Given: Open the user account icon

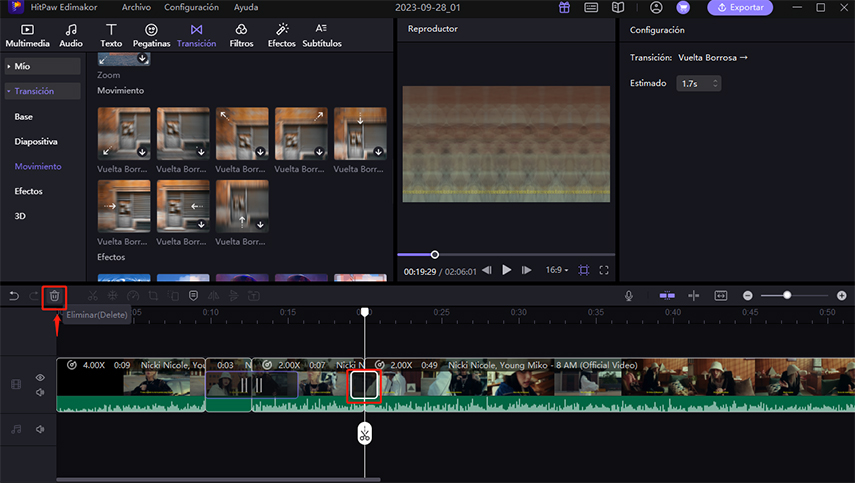Looking at the screenshot, I should click(657, 8).
